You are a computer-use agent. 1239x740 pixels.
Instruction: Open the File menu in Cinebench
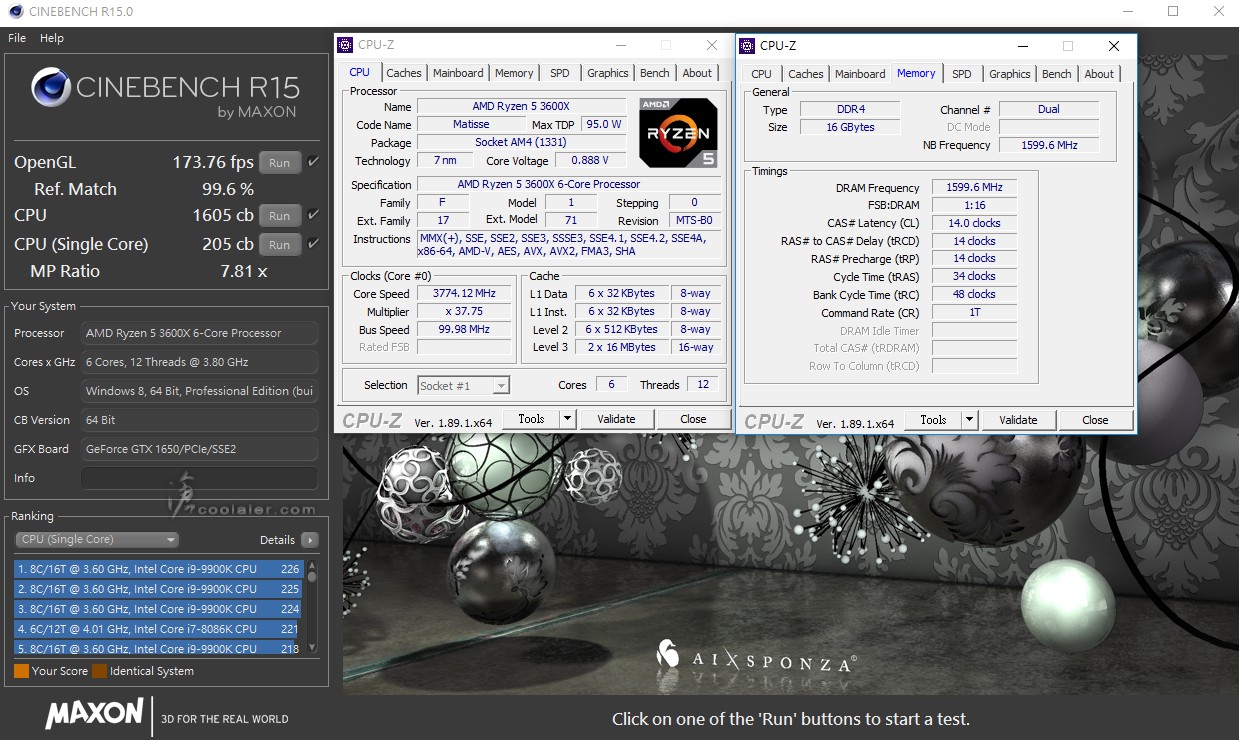click(17, 38)
